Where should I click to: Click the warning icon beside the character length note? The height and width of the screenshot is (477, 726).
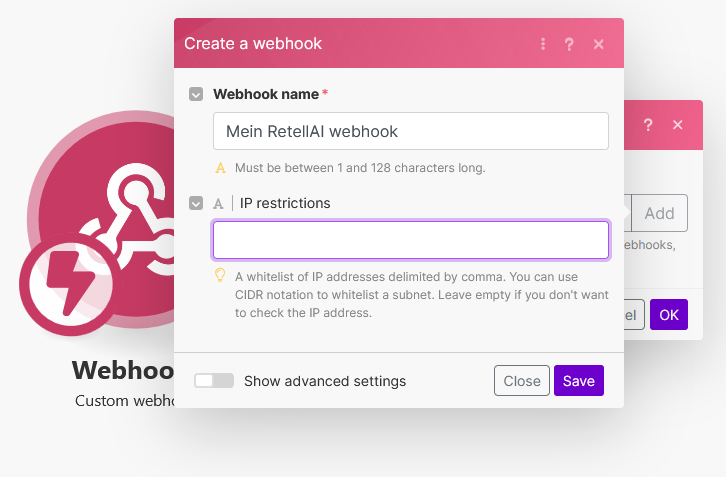click(221, 167)
